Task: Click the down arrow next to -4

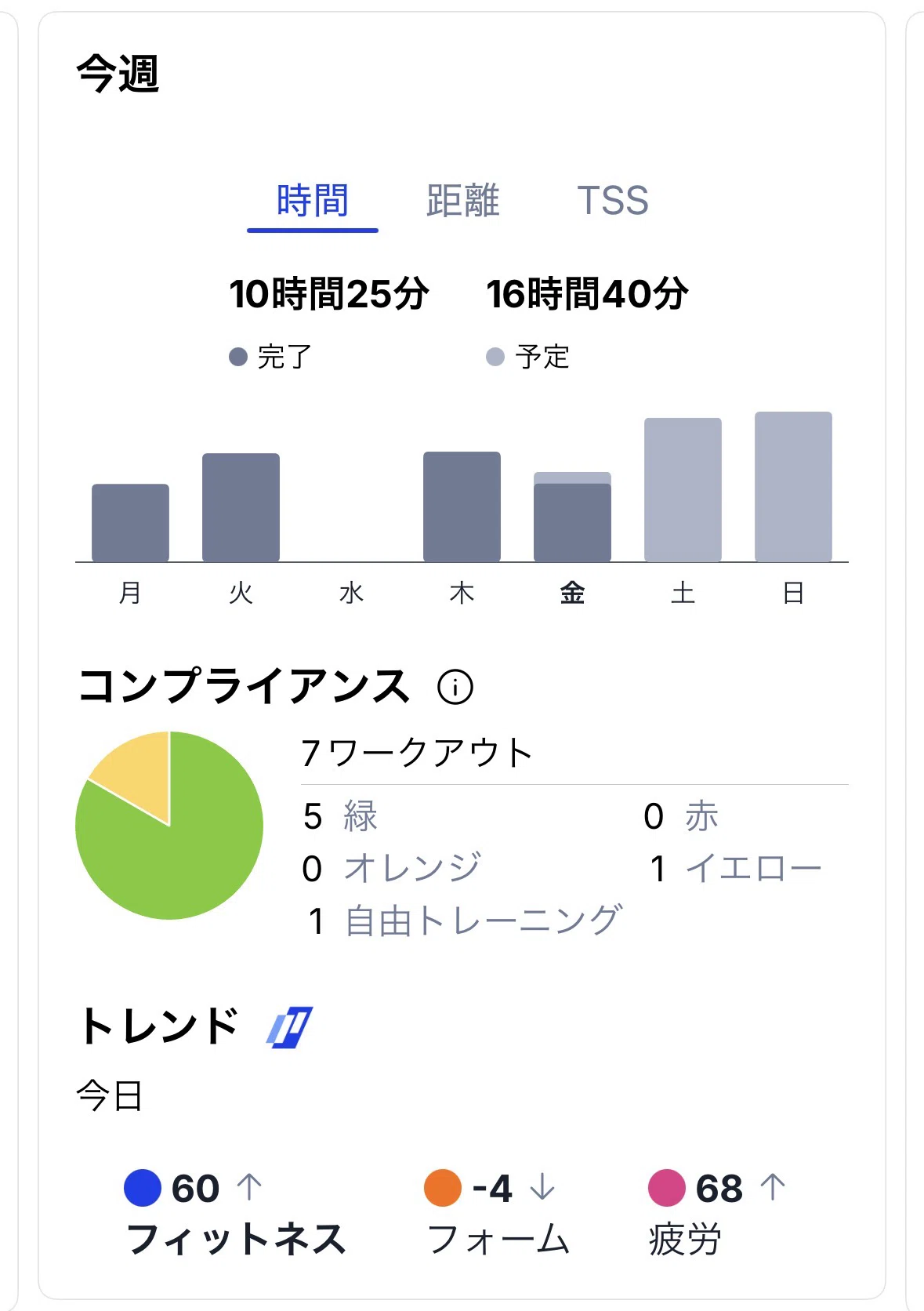Action: [542, 1187]
